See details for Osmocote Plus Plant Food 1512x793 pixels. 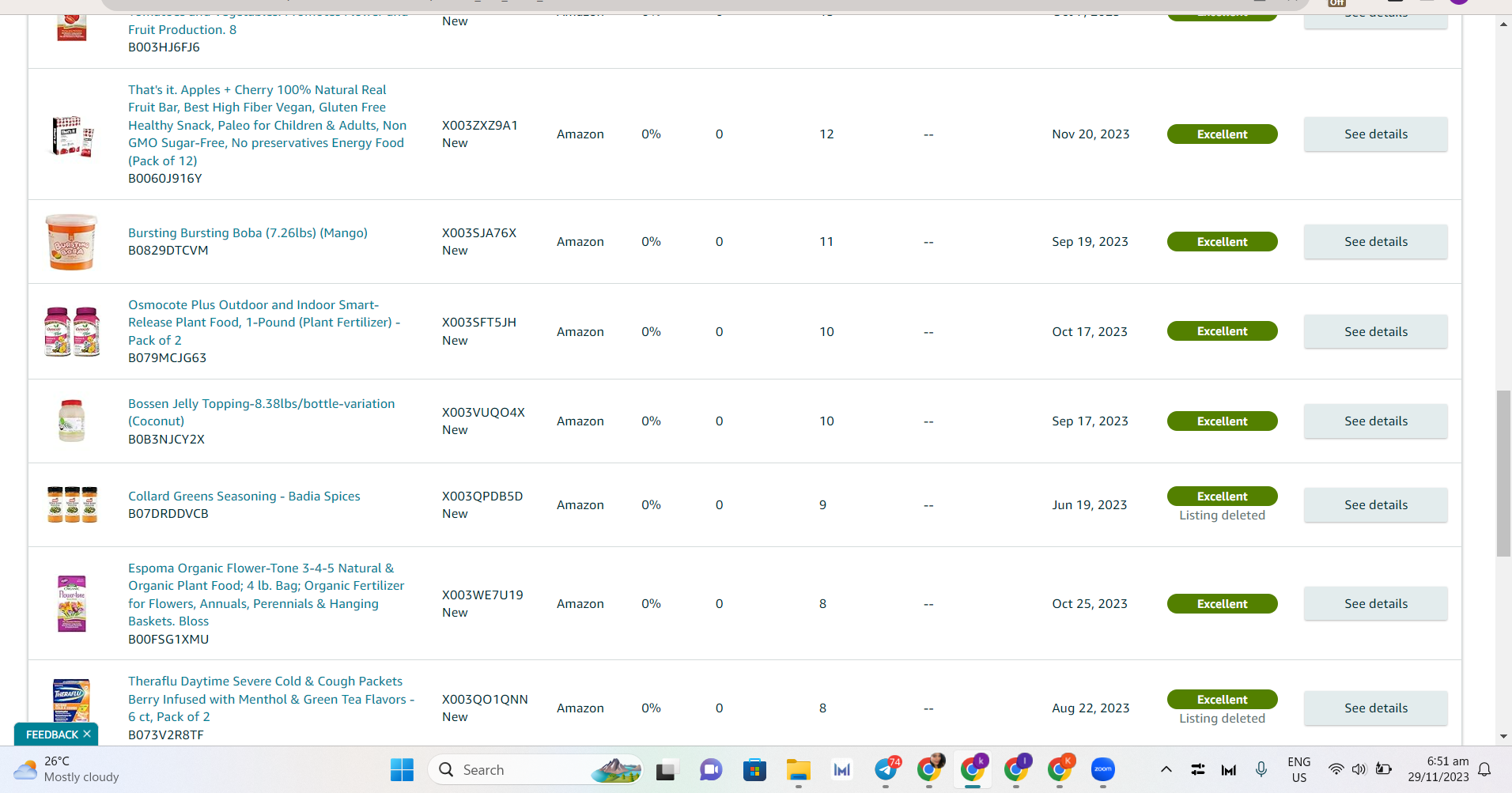1376,332
